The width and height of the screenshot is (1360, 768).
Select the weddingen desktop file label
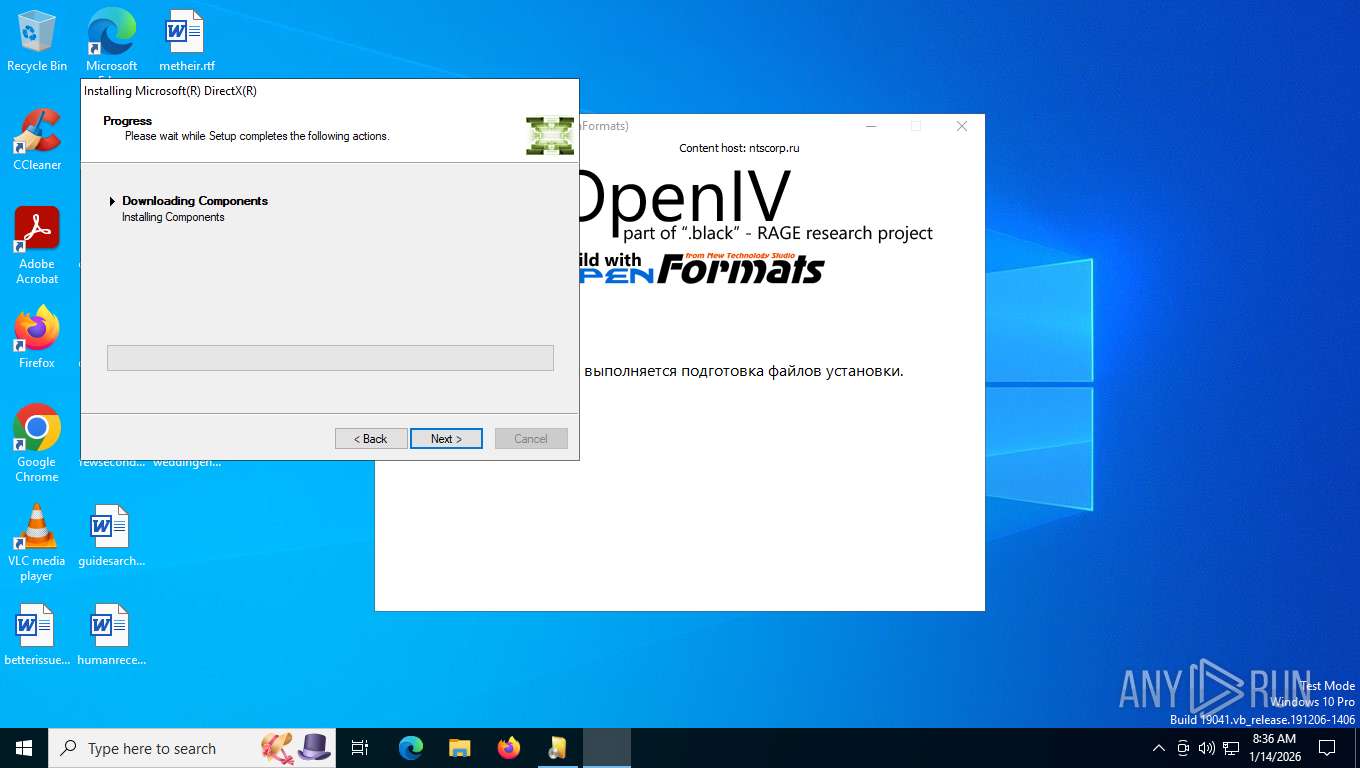click(x=187, y=462)
